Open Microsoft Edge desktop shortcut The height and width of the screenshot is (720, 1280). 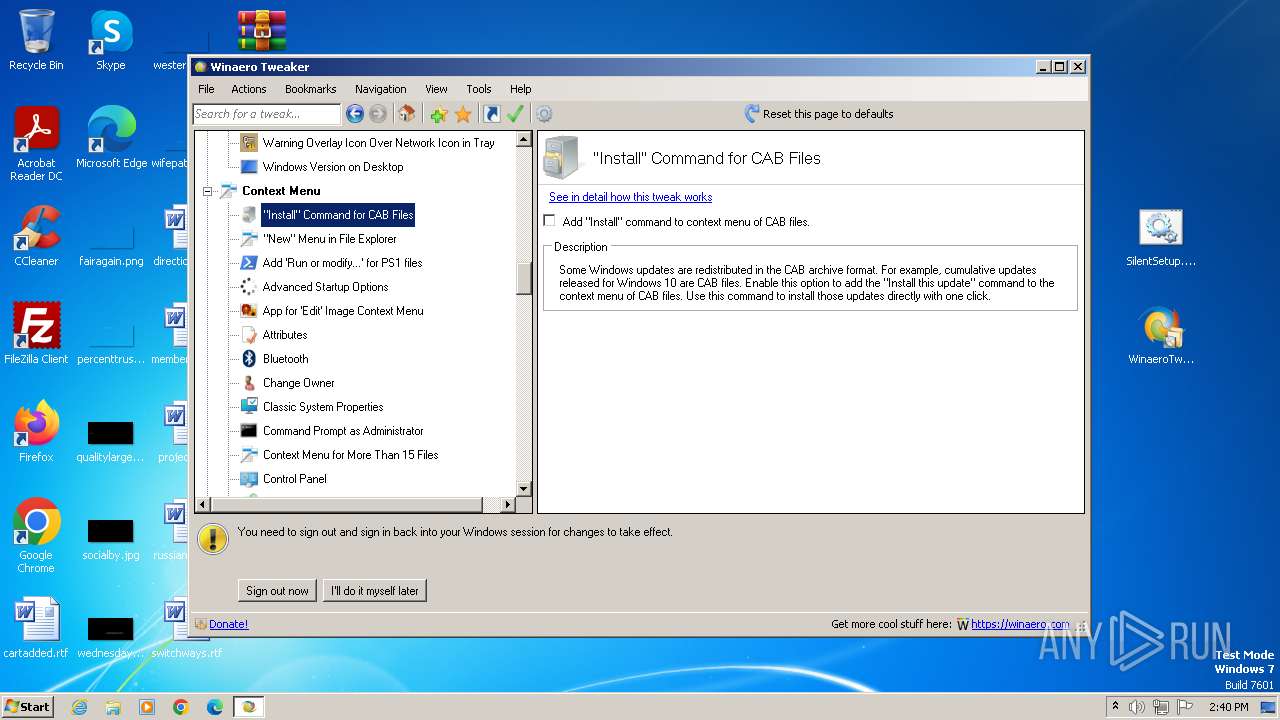[x=111, y=138]
